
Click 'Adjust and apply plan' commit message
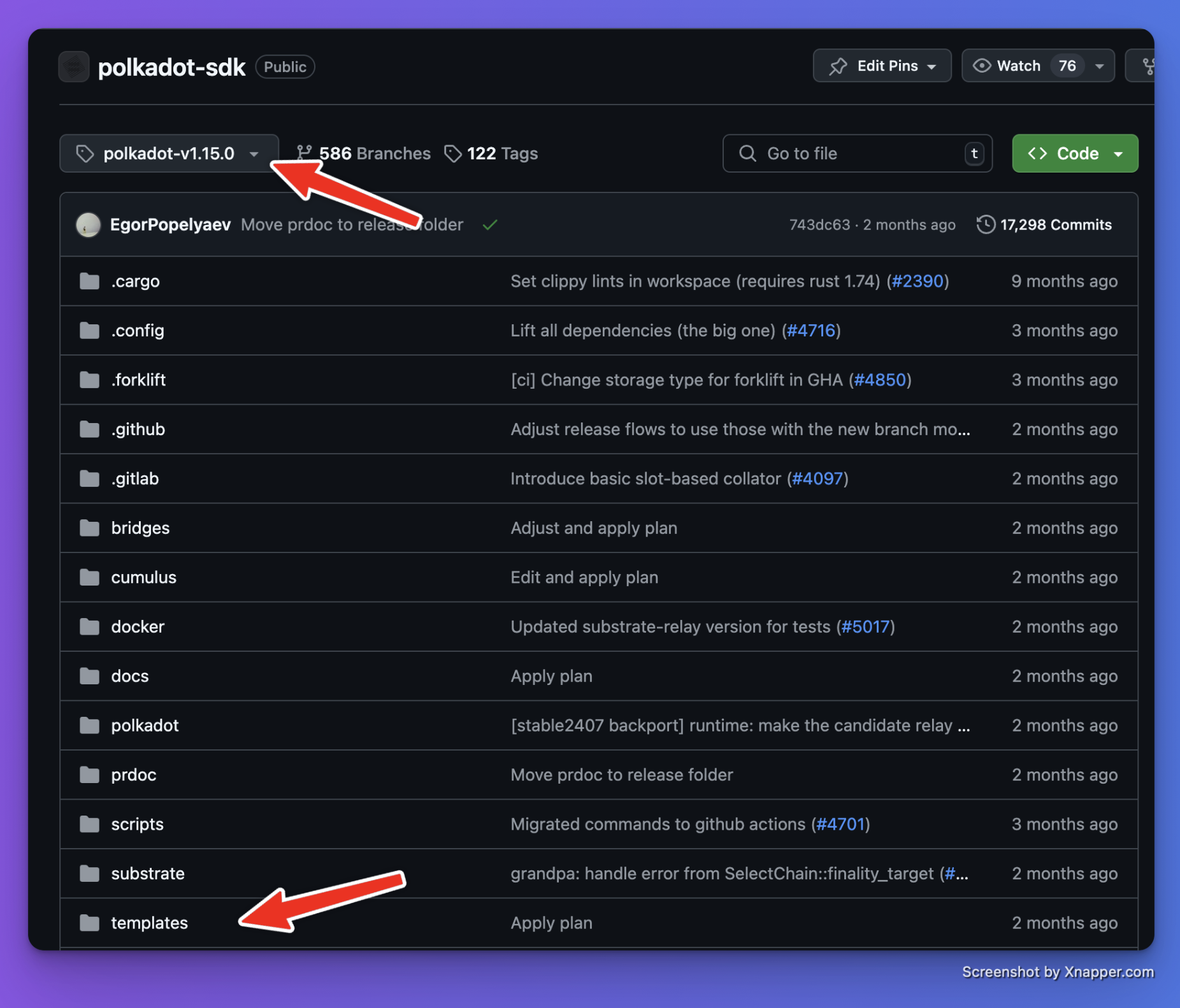click(x=594, y=528)
